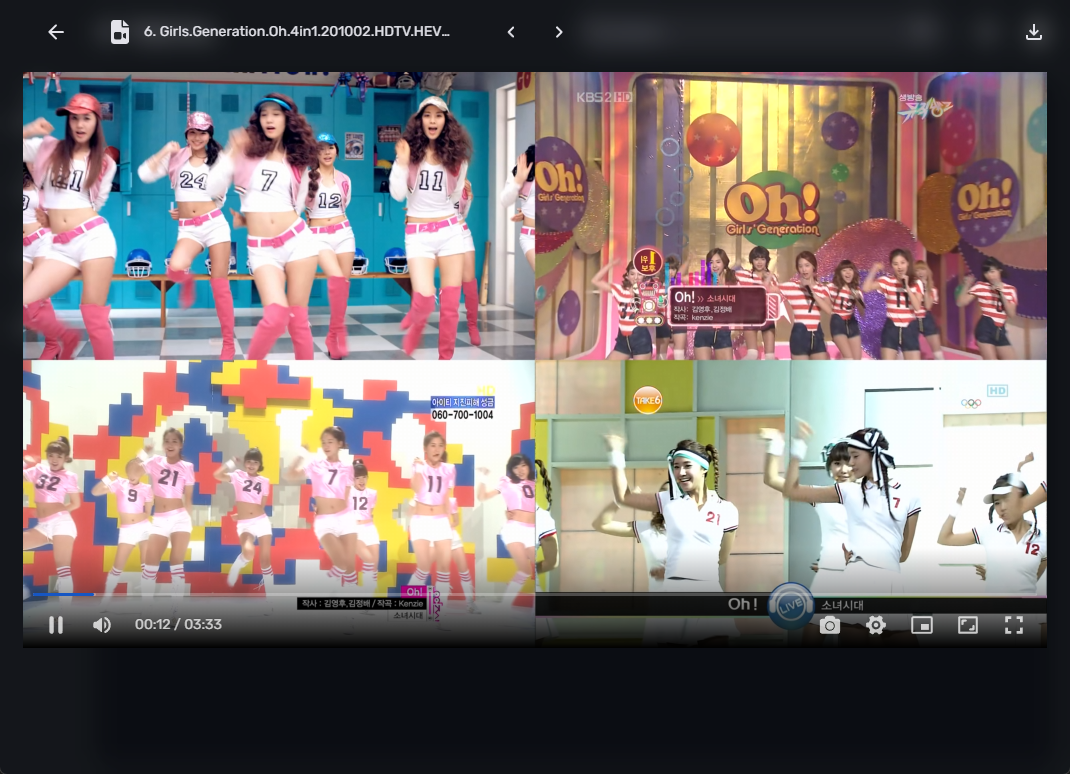This screenshot has width=1070, height=774.
Task: Open the previous file with left chevron
Action: tap(511, 32)
